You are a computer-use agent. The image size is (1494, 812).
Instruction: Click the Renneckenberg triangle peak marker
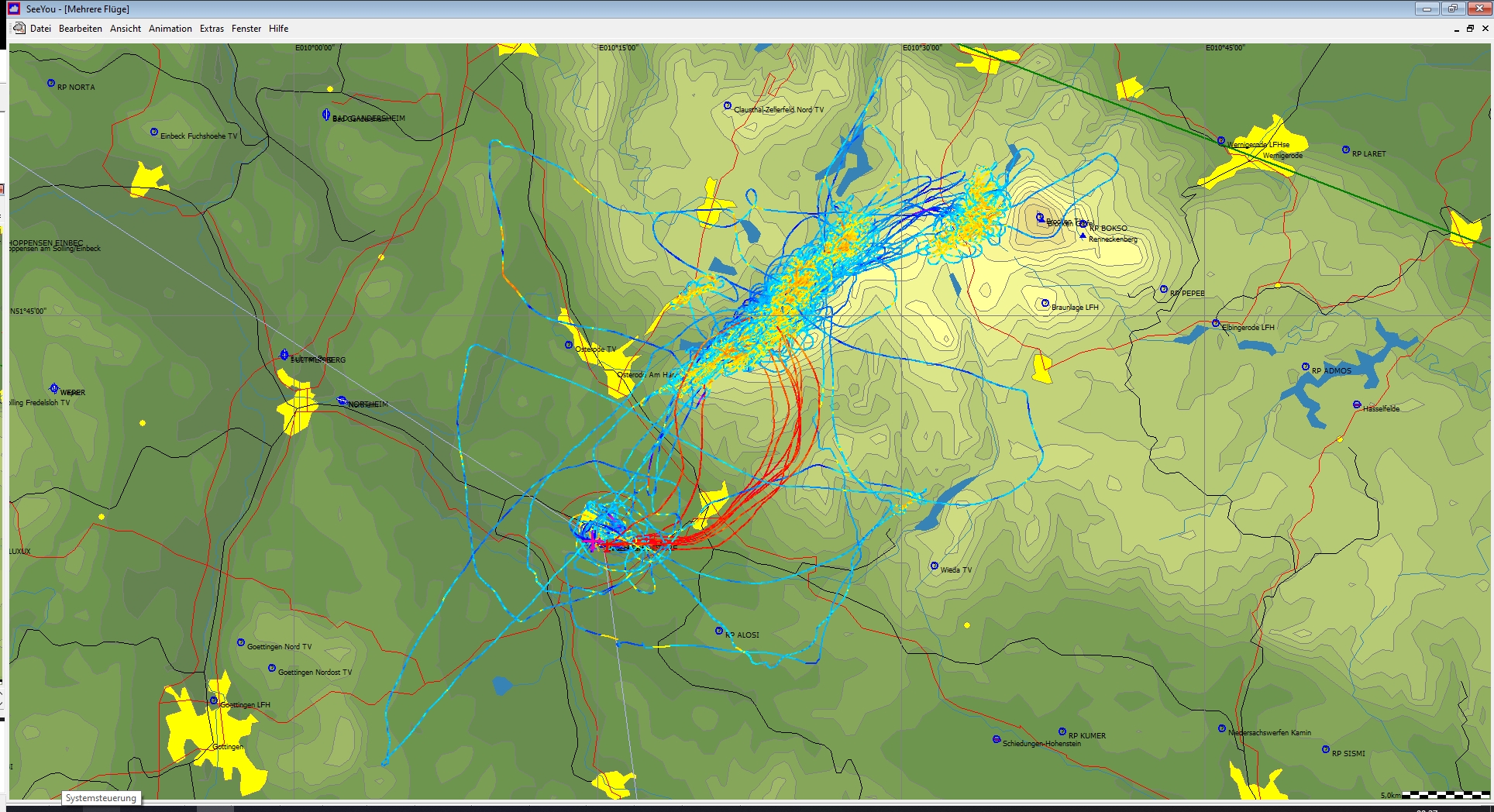(x=1083, y=236)
